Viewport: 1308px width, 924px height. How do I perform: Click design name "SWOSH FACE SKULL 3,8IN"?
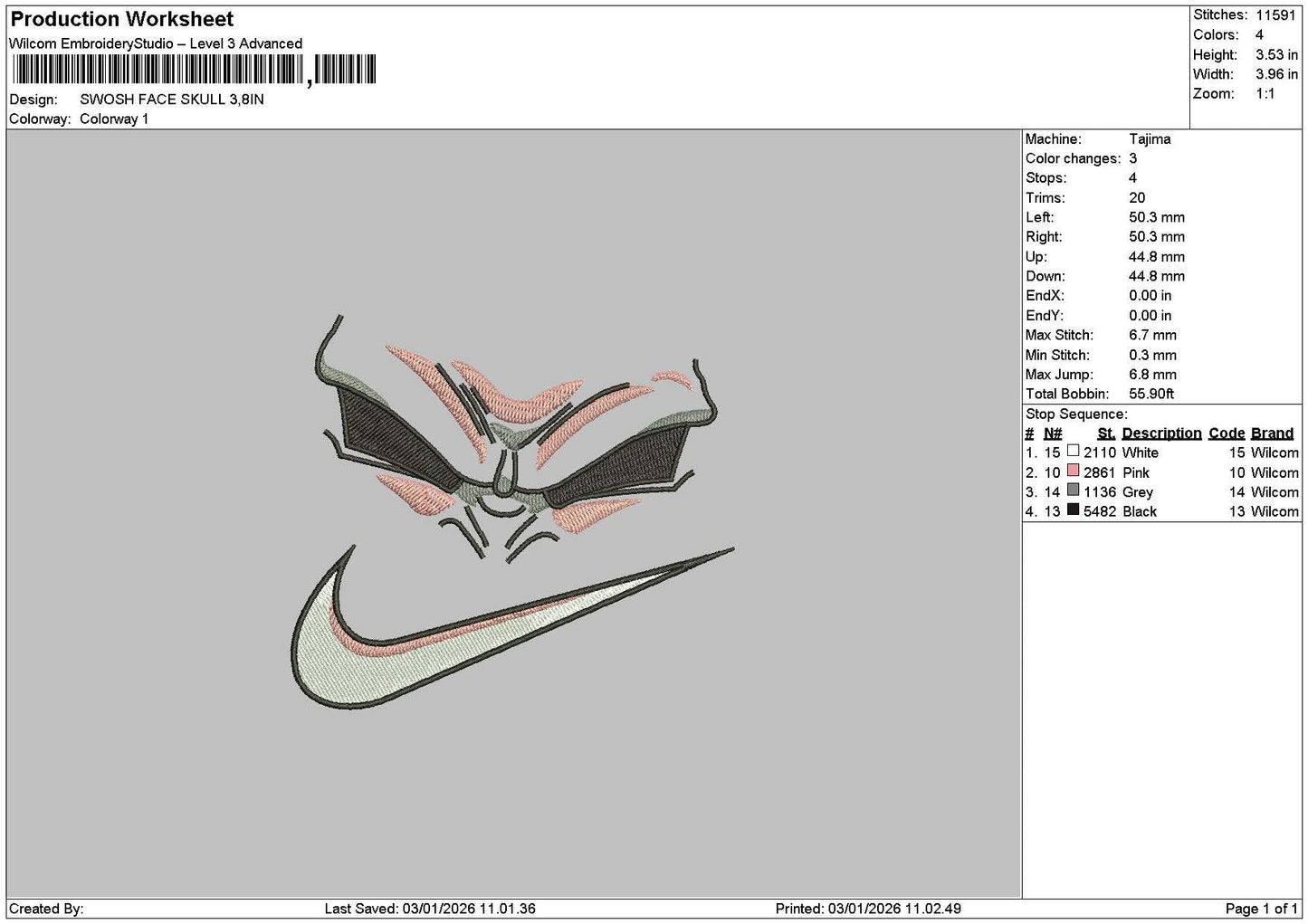pyautogui.click(x=172, y=100)
